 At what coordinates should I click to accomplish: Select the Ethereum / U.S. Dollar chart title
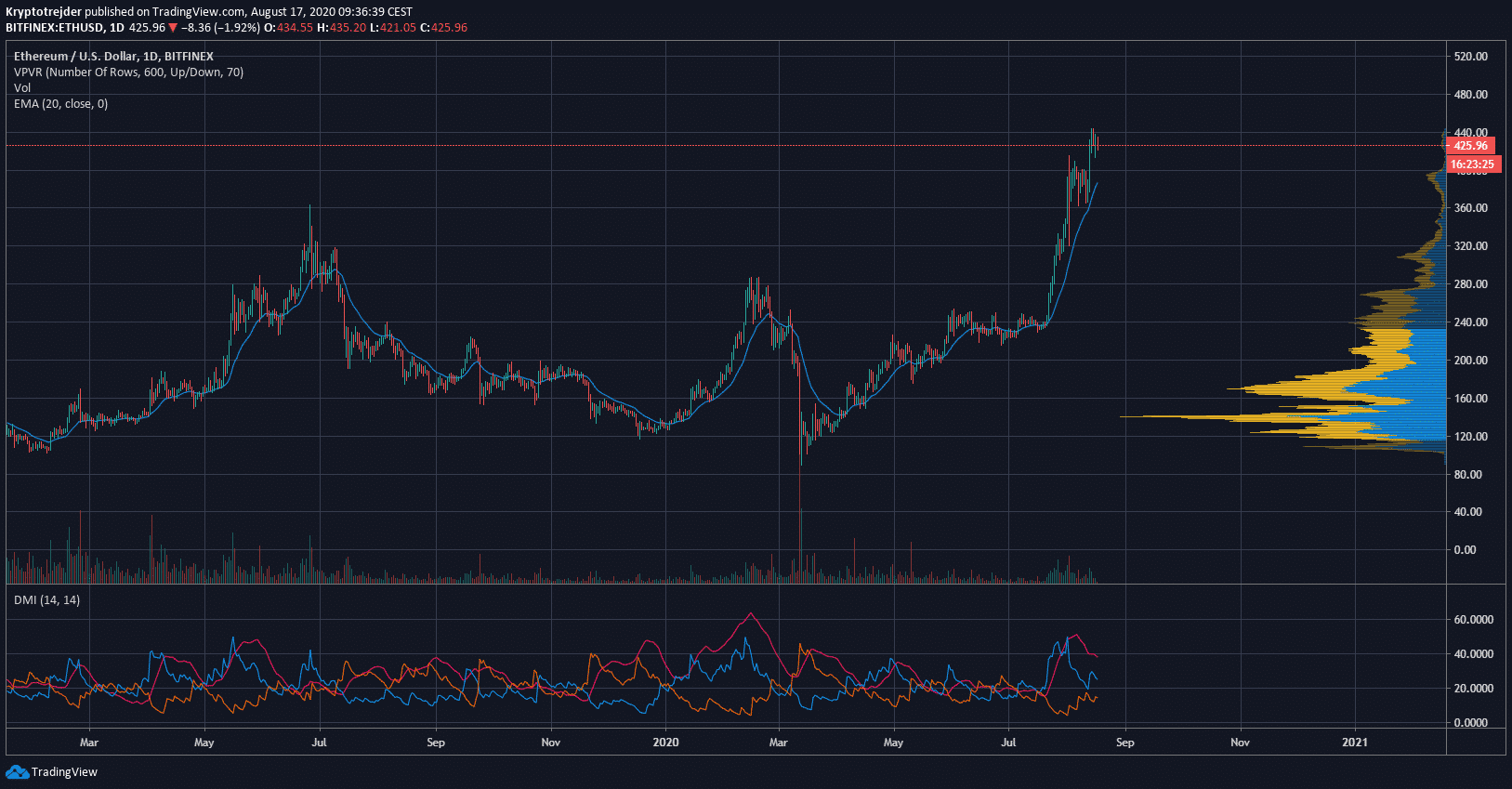pos(113,57)
